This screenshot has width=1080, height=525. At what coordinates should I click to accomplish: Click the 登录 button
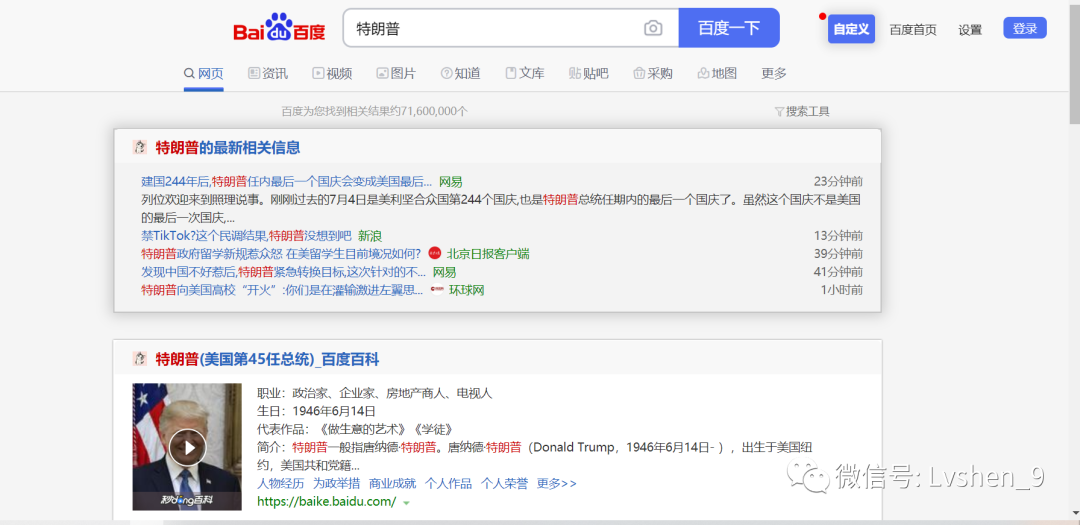pos(1025,28)
